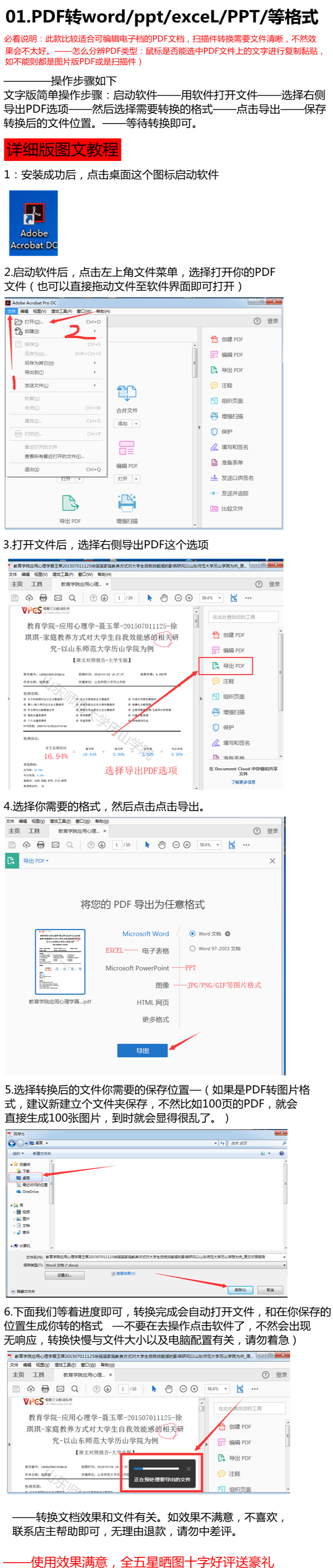Click the Prepare Form (准备表单) tool icon
Image resolution: width=333 pixels, height=1568 pixels.
(214, 462)
